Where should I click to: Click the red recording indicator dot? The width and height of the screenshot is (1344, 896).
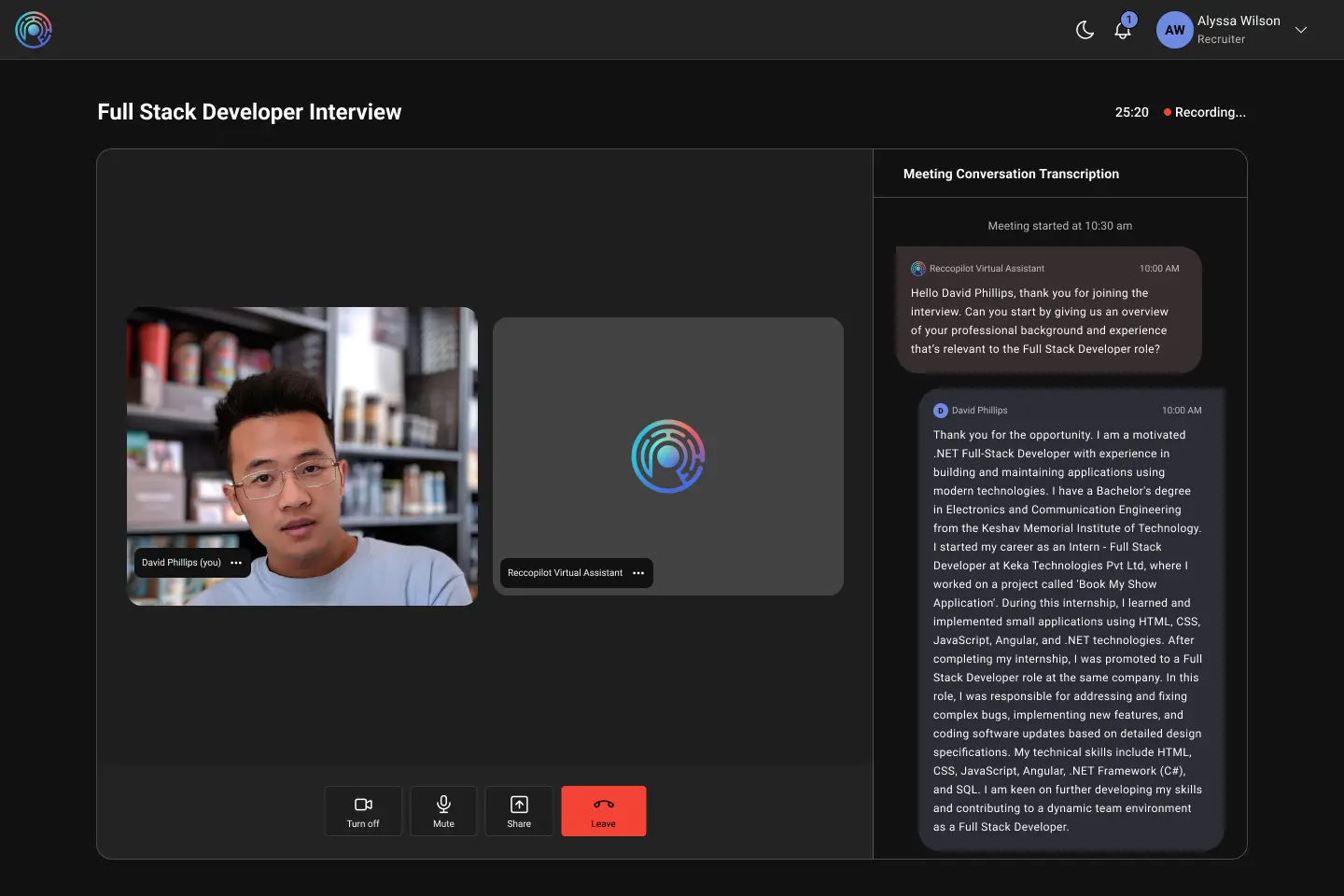(1167, 112)
